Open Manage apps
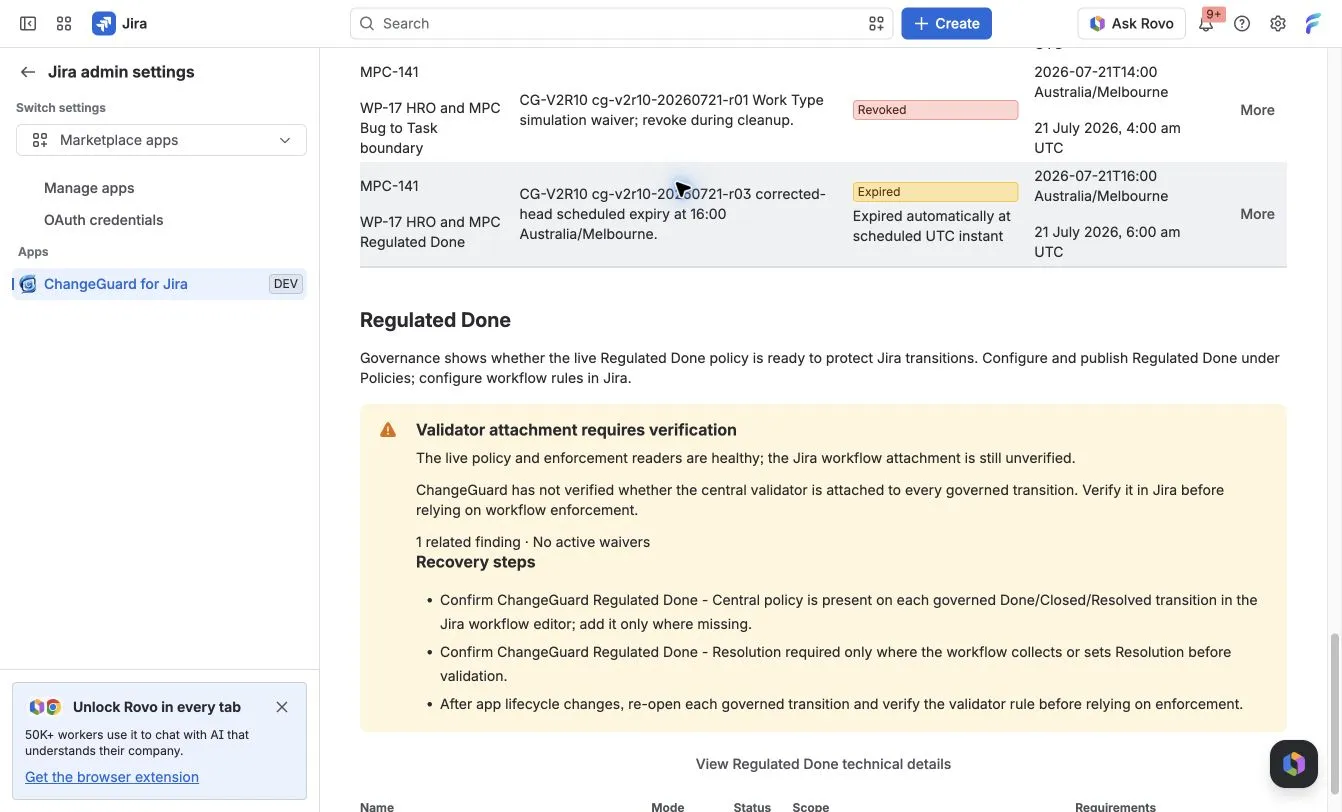Image resolution: width=1342 pixels, height=812 pixels. [x=89, y=188]
